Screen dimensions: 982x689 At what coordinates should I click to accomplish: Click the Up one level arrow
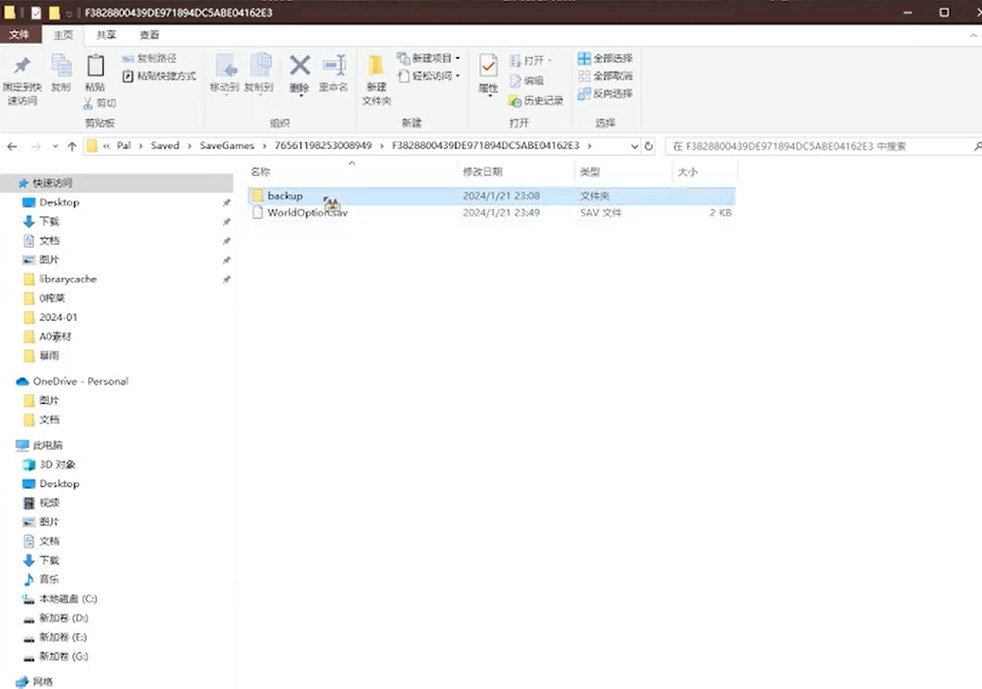[x=72, y=146]
